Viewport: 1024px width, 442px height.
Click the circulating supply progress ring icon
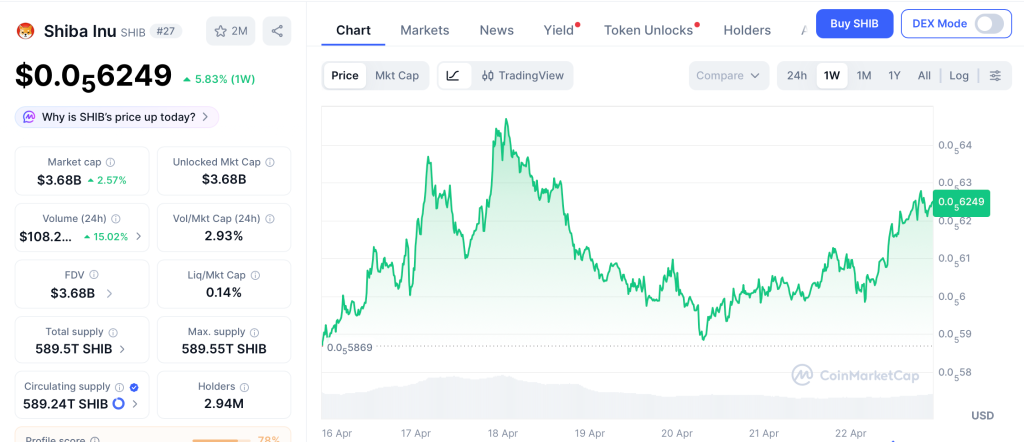point(118,404)
